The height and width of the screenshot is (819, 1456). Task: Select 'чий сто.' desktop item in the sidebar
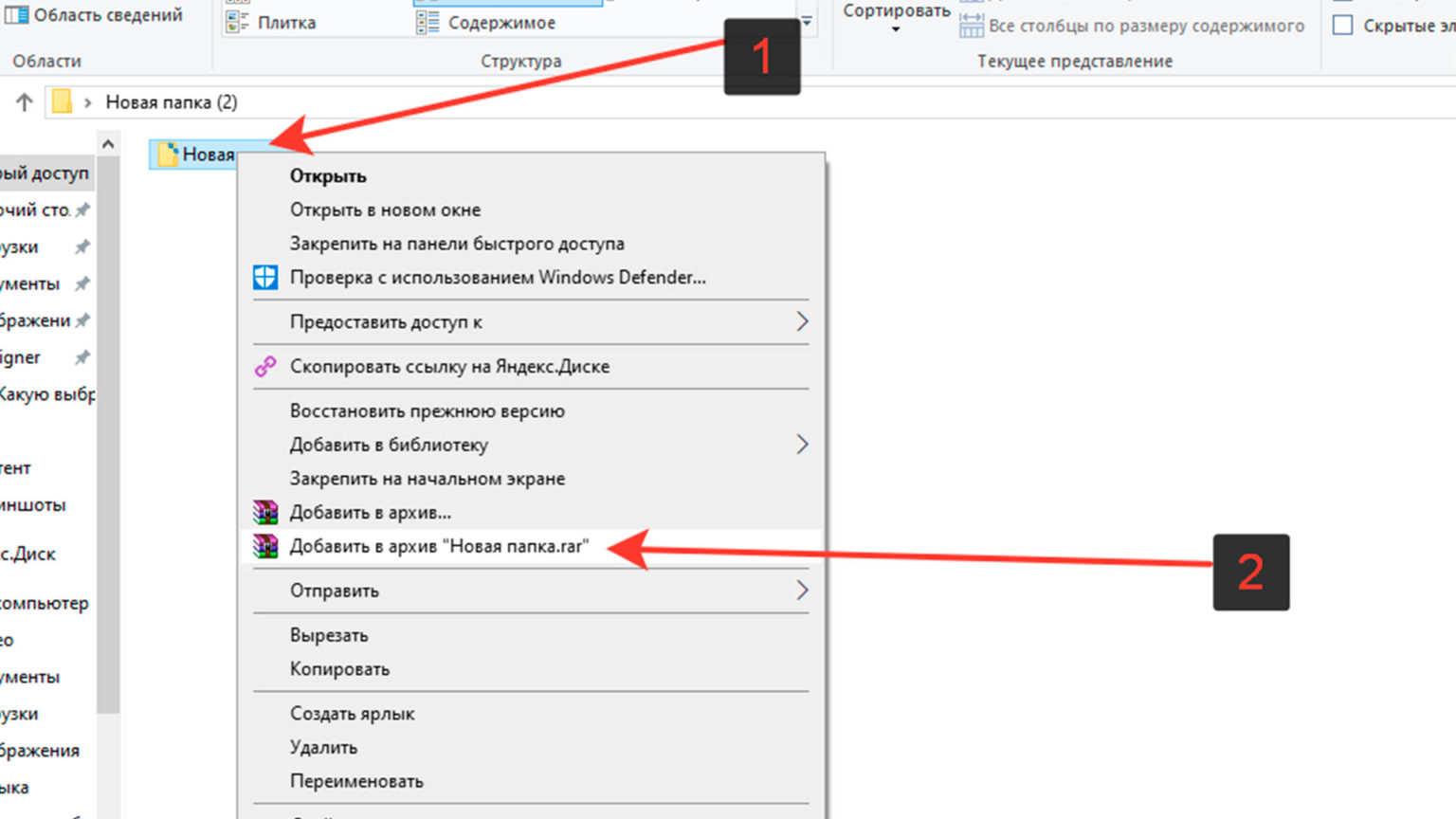click(35, 210)
